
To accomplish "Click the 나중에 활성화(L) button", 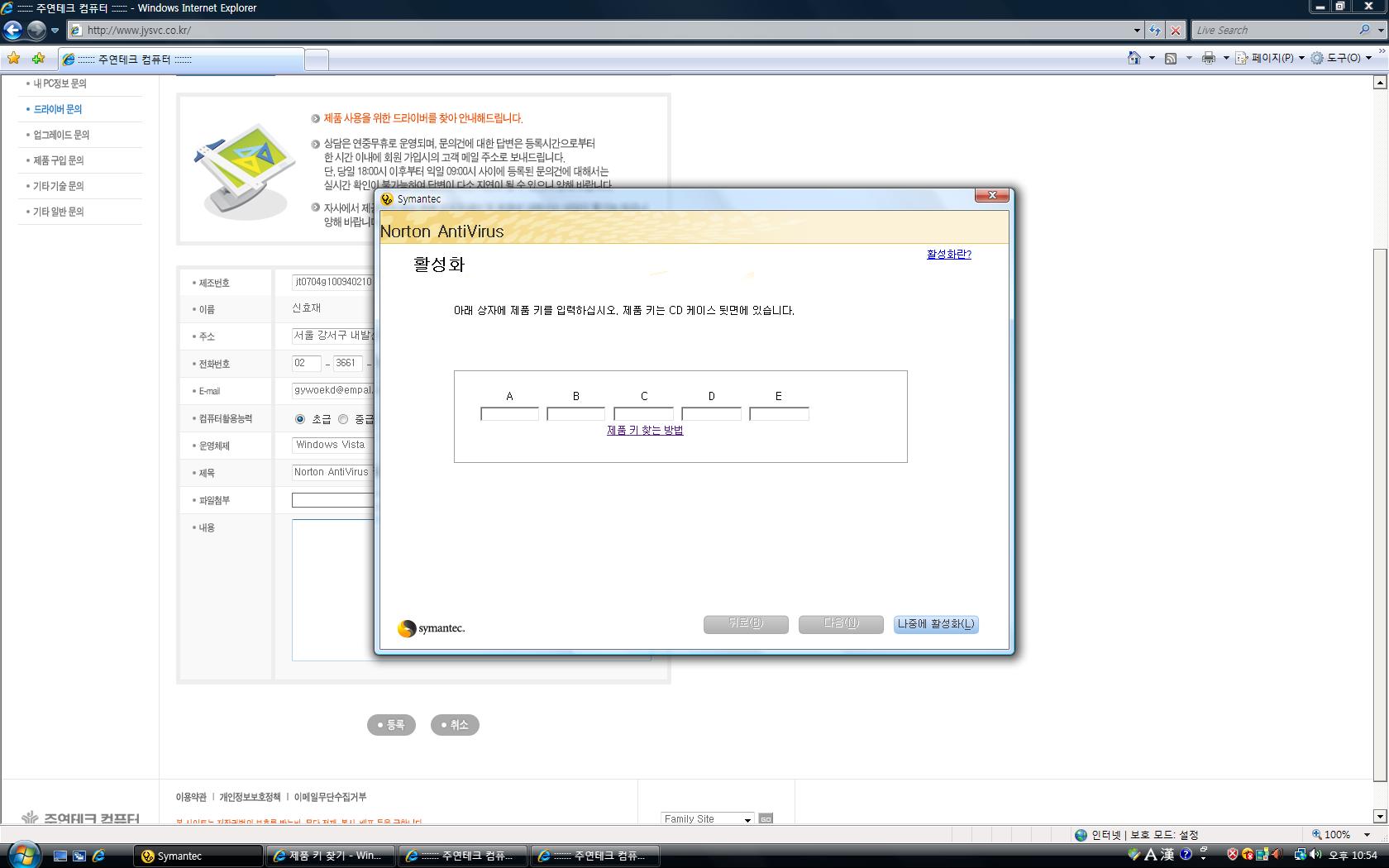I will click(x=936, y=624).
